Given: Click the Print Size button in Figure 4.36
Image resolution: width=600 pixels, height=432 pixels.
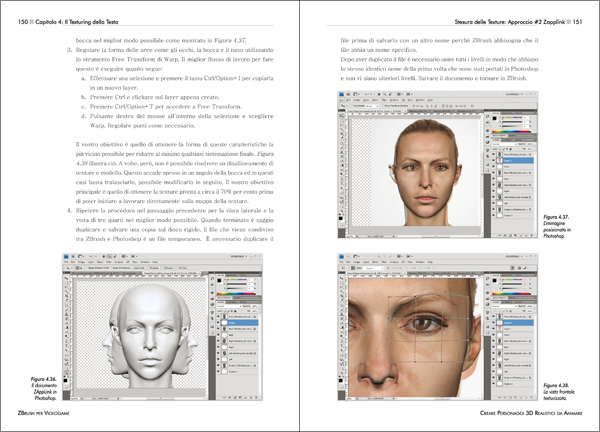Looking at the screenshot, I should [183, 268].
